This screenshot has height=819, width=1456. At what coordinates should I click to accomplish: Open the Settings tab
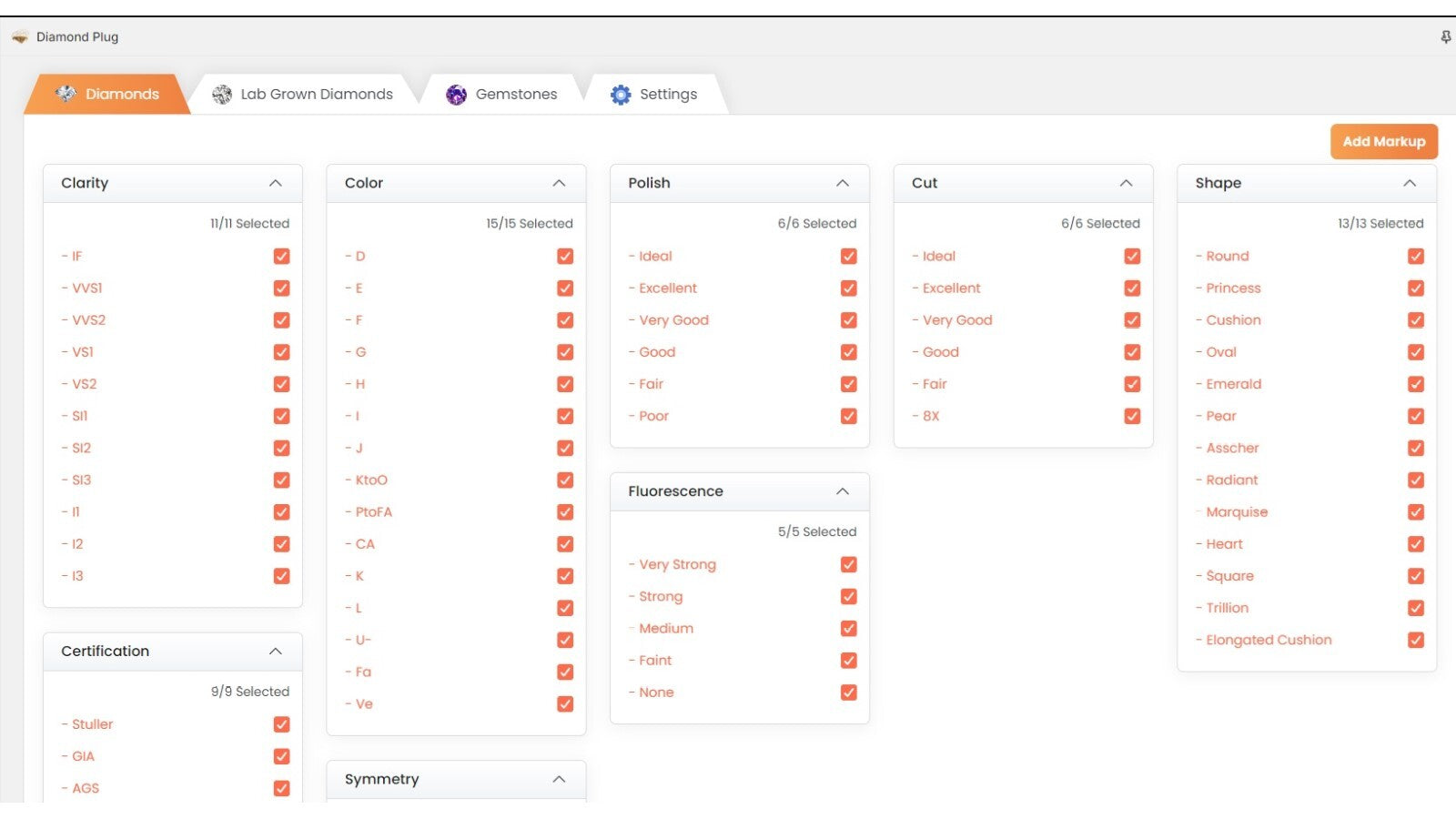pyautogui.click(x=655, y=94)
